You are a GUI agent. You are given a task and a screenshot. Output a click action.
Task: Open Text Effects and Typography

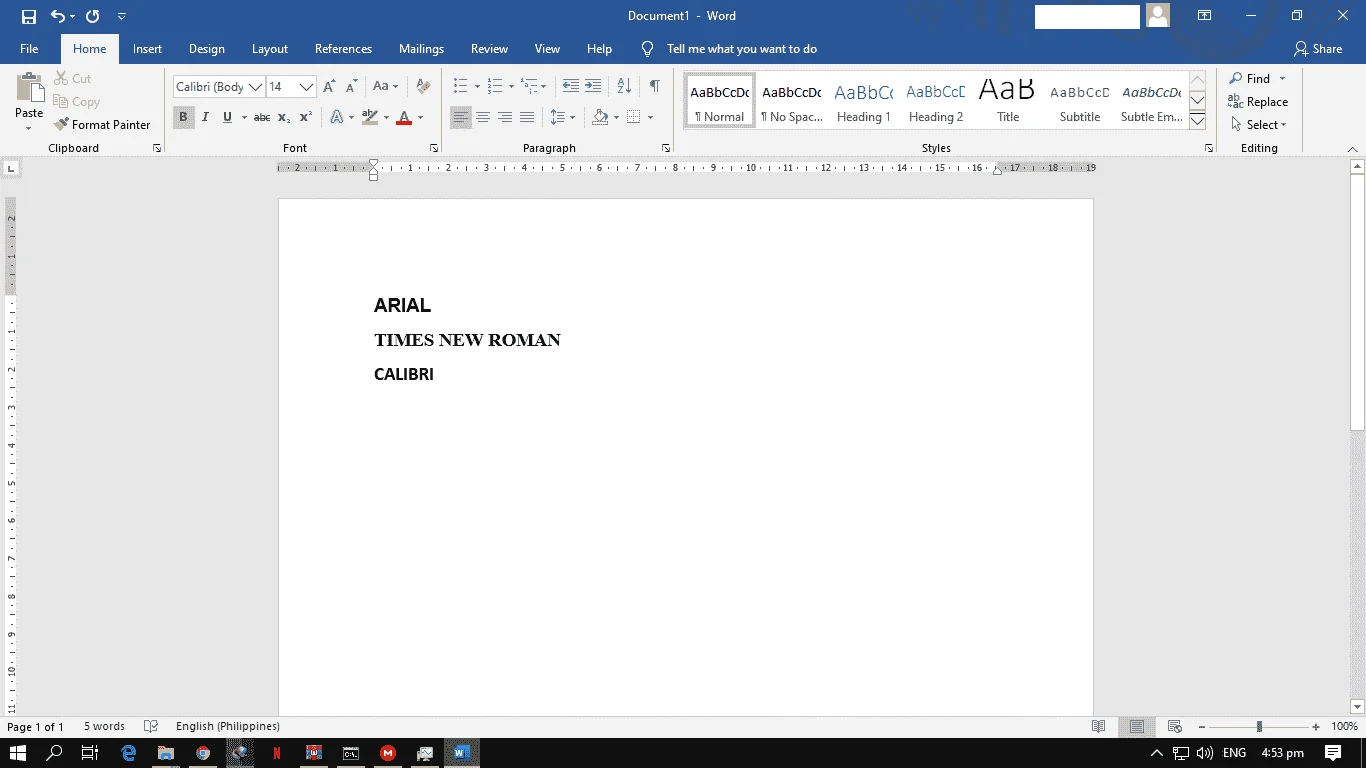(x=337, y=117)
